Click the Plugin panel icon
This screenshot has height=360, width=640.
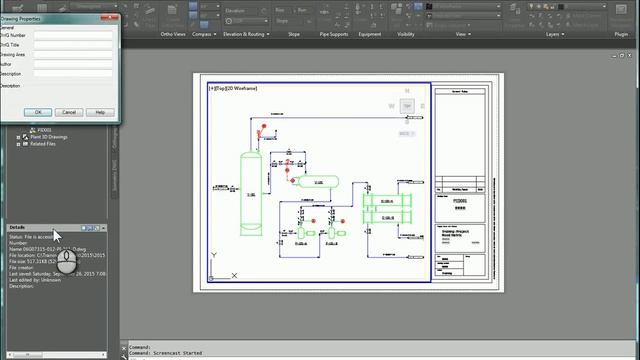621,10
